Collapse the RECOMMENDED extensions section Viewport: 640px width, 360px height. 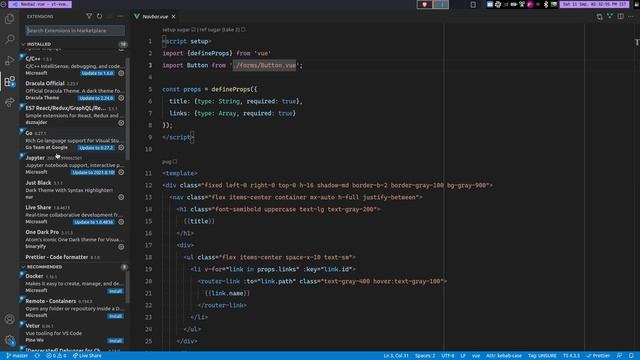click(74, 267)
